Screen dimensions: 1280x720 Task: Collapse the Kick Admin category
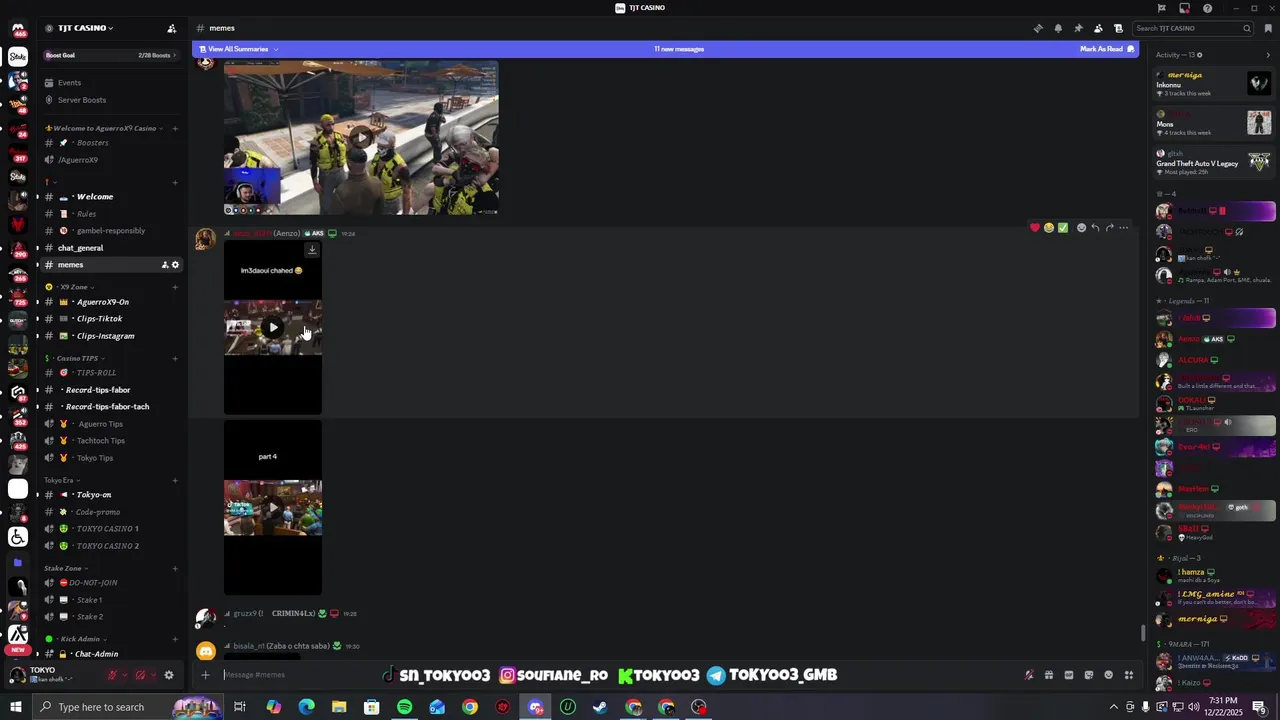point(76,639)
